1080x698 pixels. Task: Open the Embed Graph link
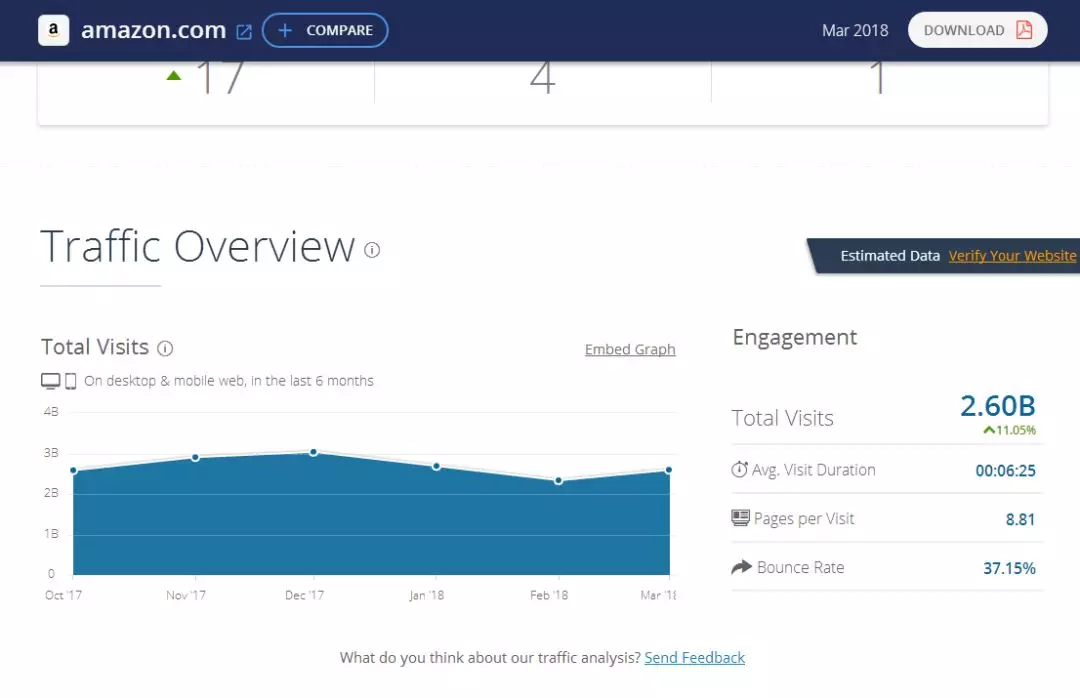630,349
